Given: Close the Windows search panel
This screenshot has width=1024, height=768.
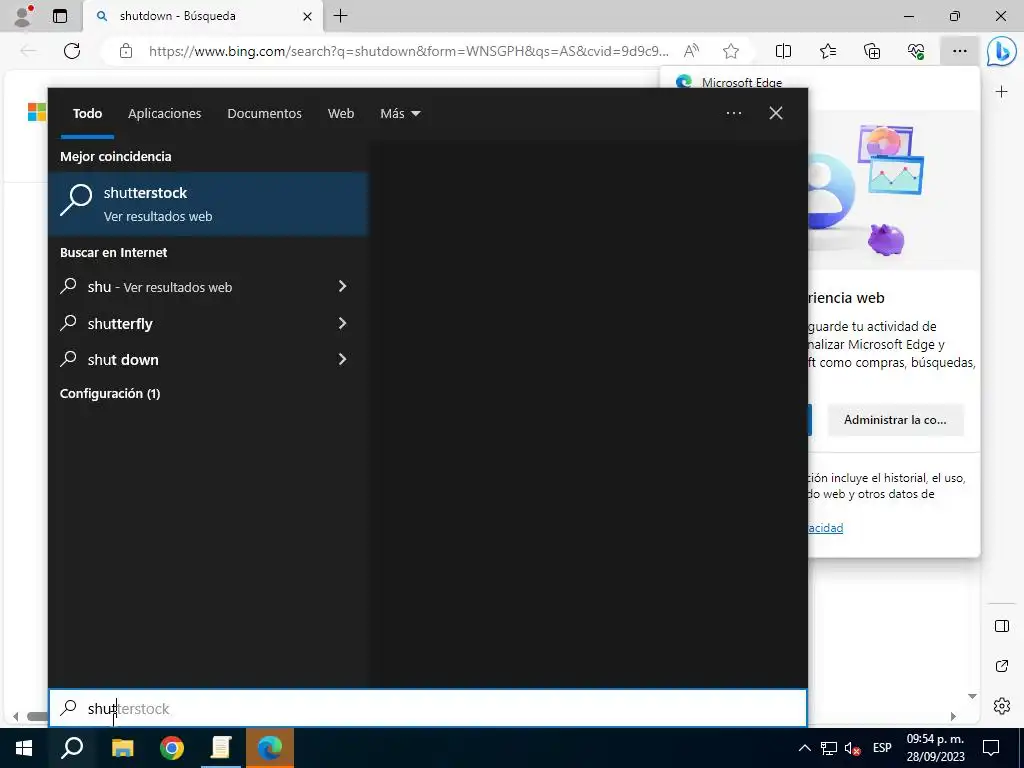Looking at the screenshot, I should [x=776, y=113].
